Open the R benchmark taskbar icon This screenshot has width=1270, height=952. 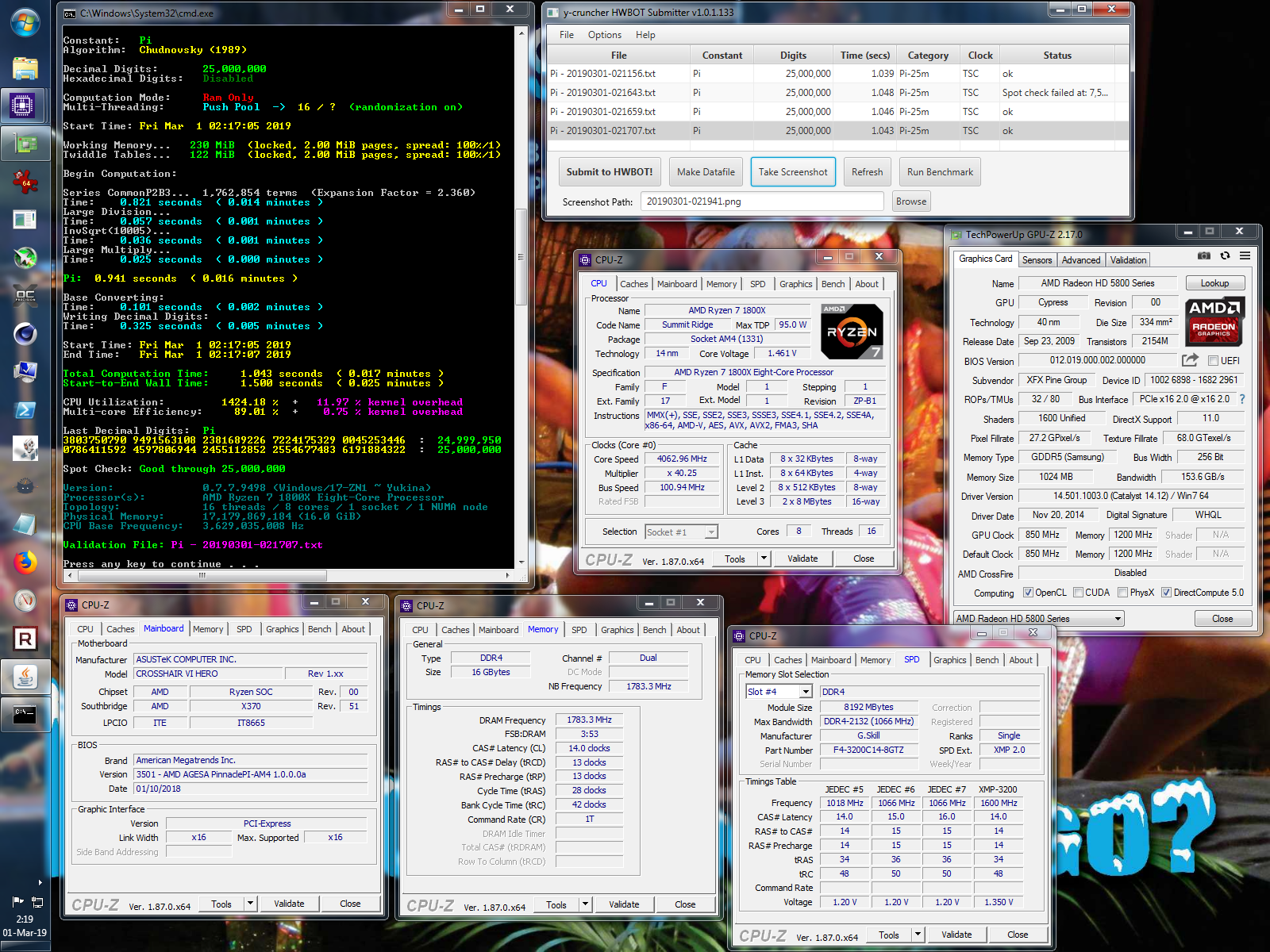click(x=25, y=639)
